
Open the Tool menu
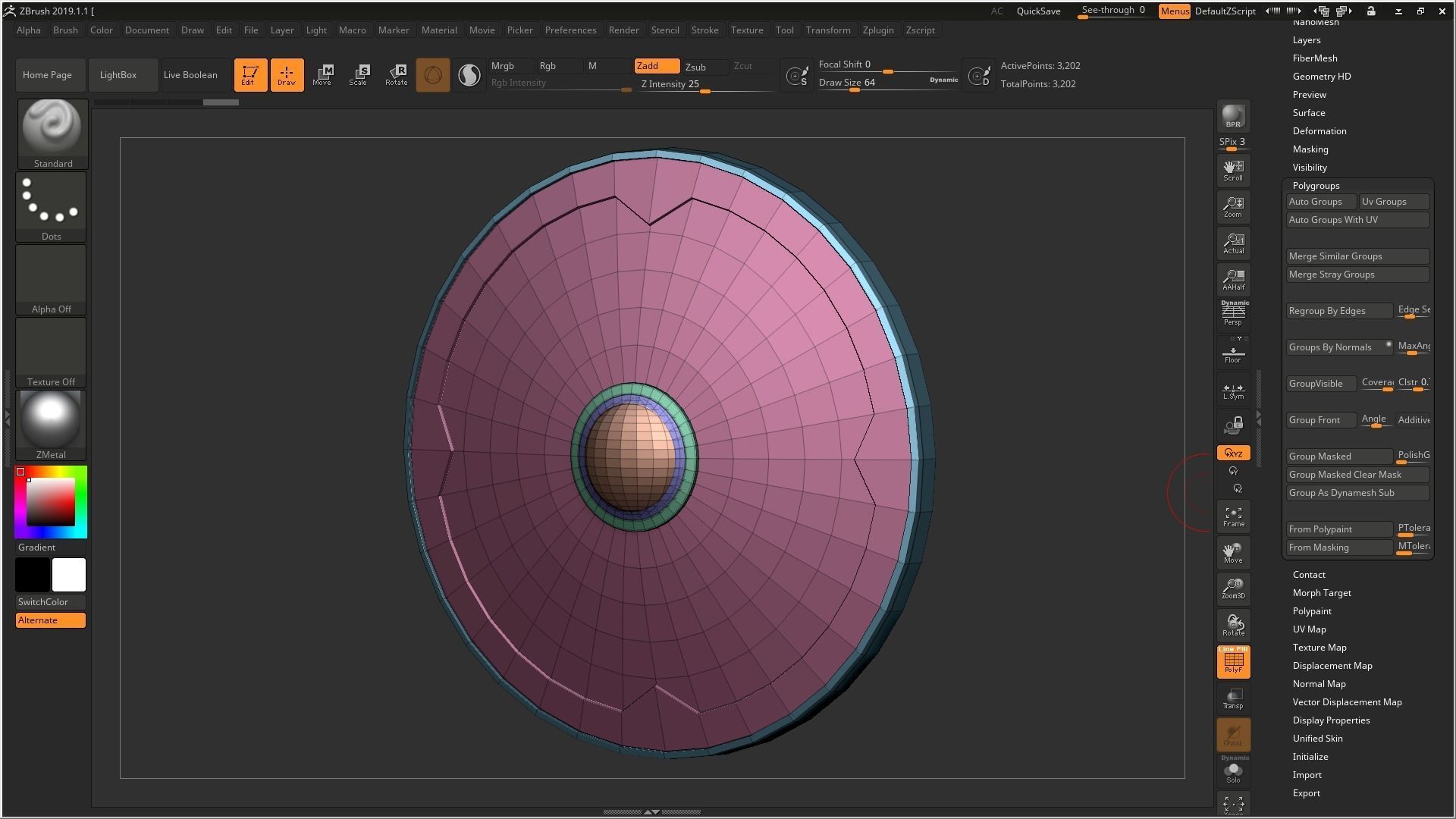click(x=784, y=30)
